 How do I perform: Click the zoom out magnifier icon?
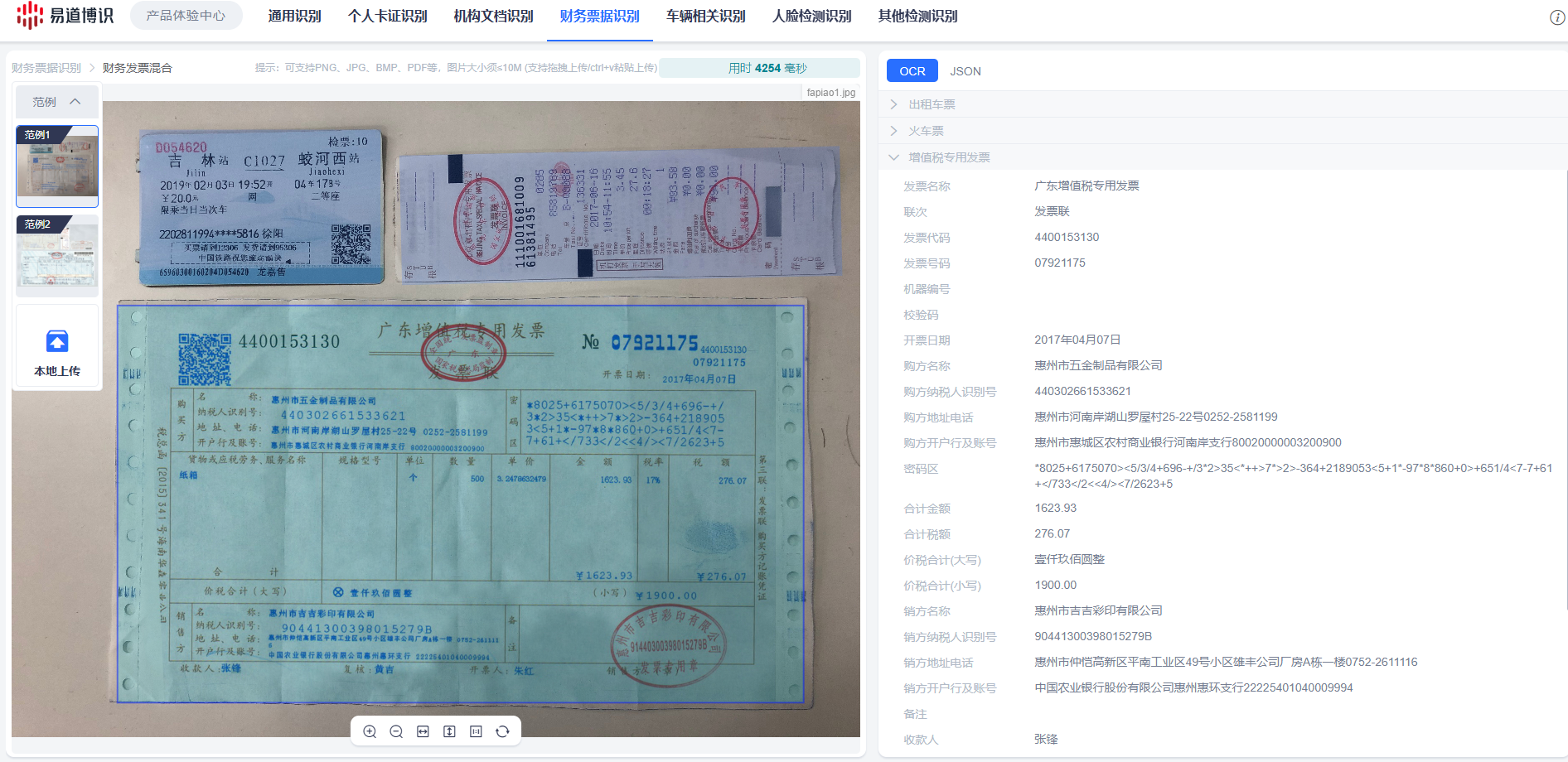(x=396, y=731)
